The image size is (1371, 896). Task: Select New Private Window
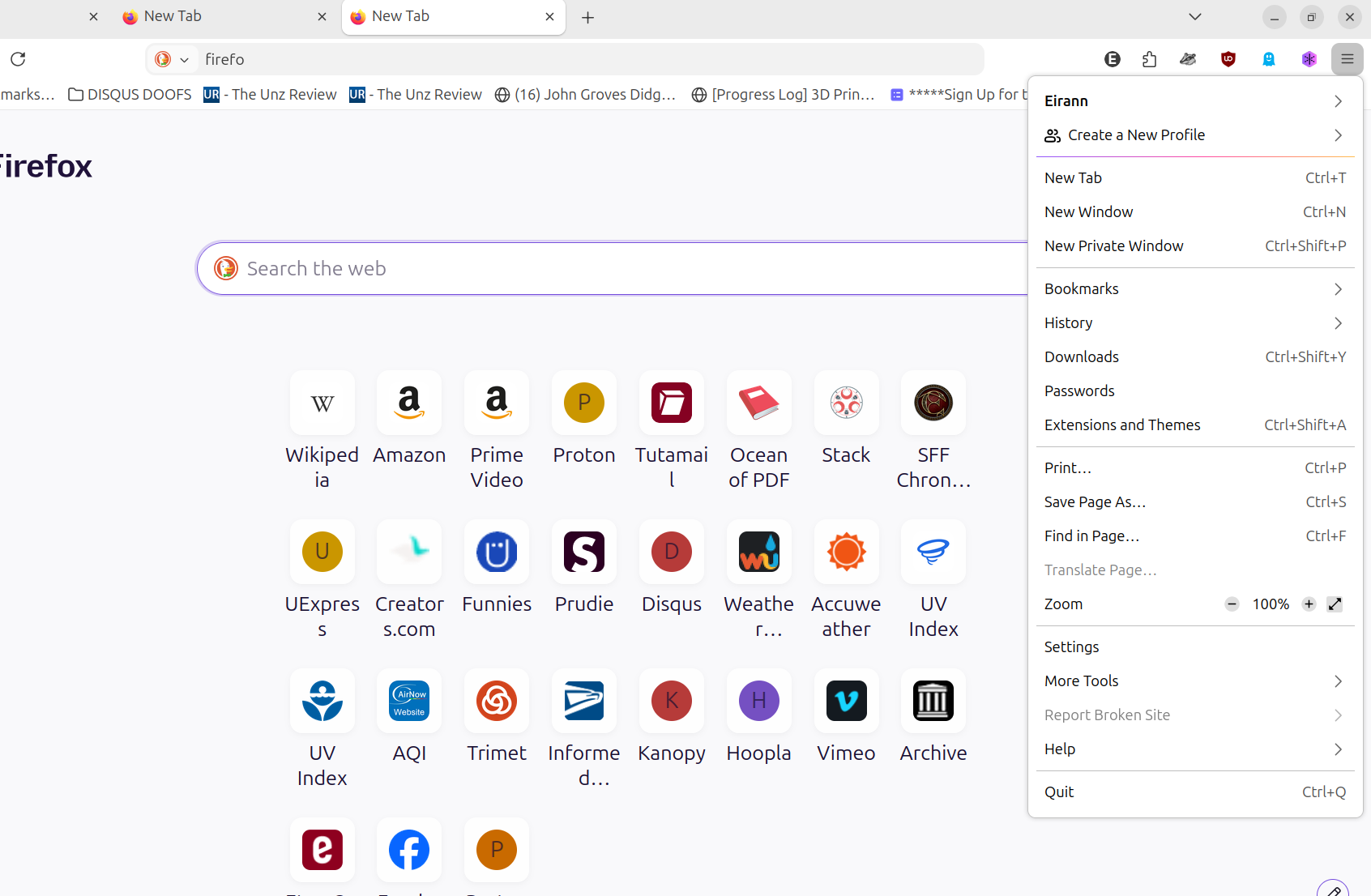click(x=1195, y=246)
